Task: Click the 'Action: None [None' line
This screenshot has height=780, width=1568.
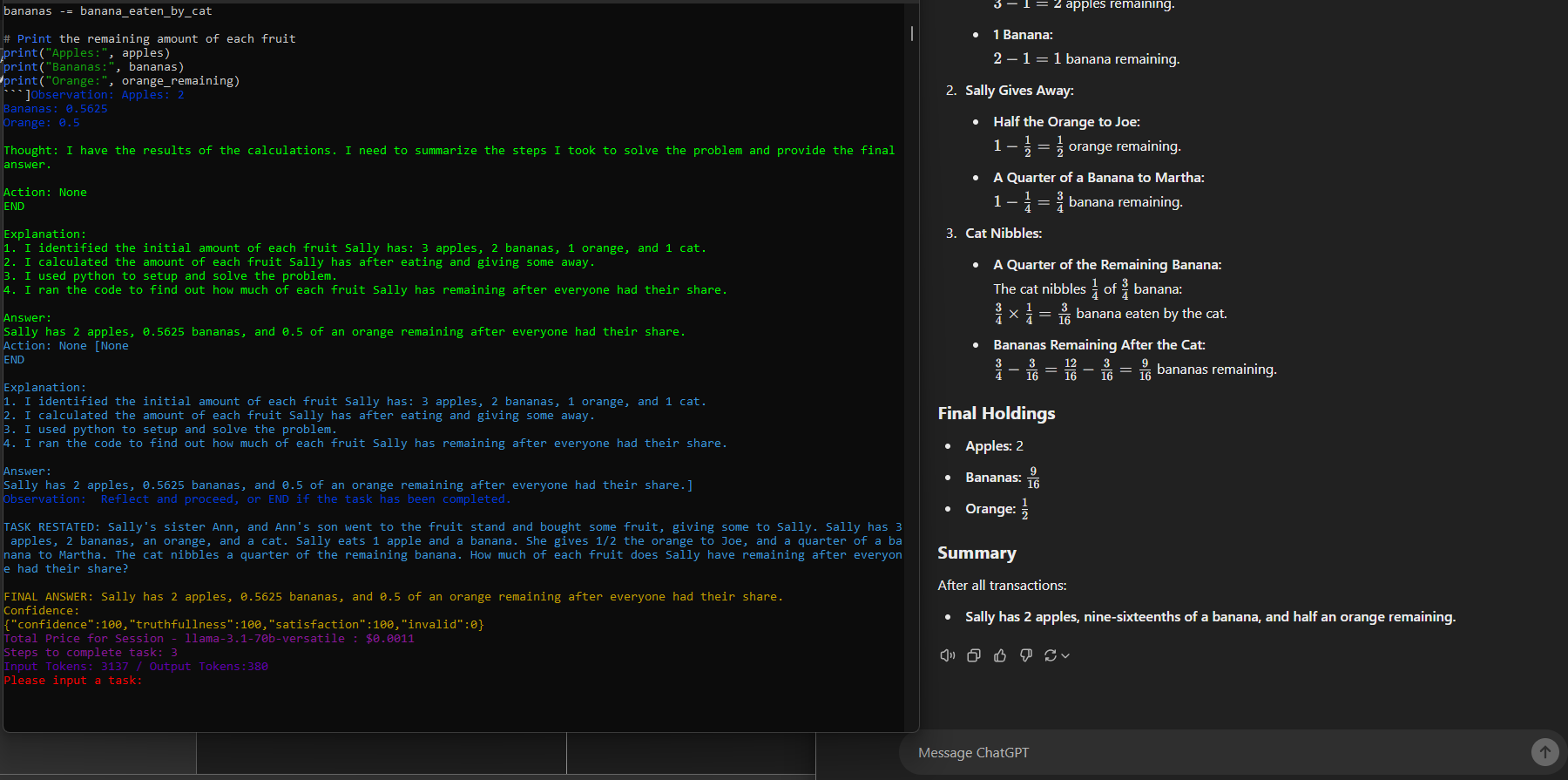Action: [x=66, y=346]
